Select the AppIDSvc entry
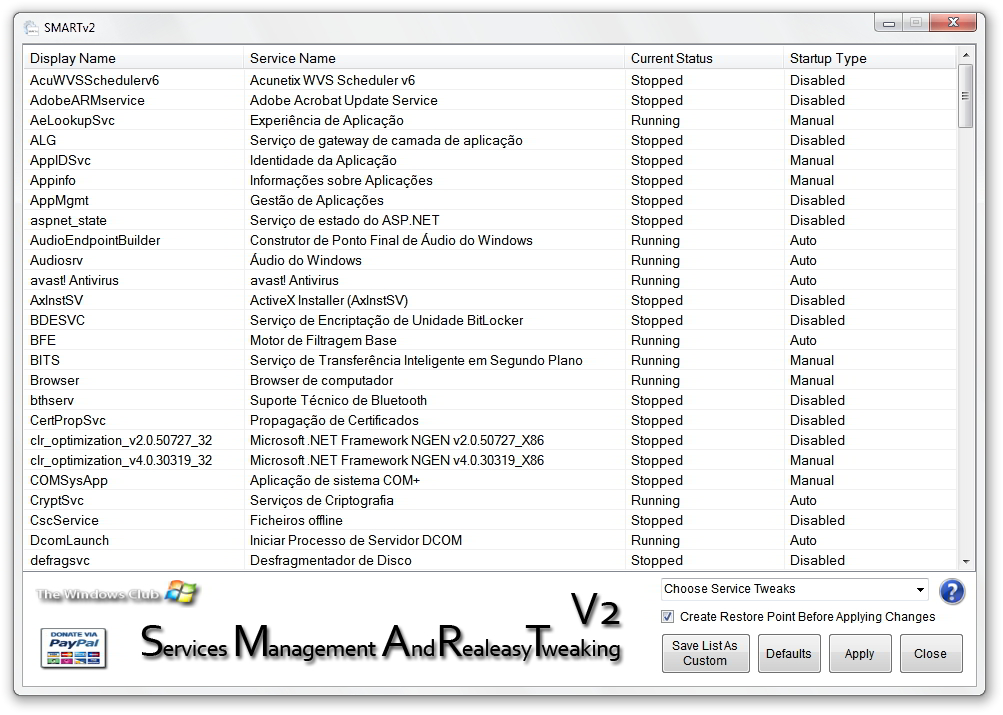1003x715 pixels. pos(490,160)
